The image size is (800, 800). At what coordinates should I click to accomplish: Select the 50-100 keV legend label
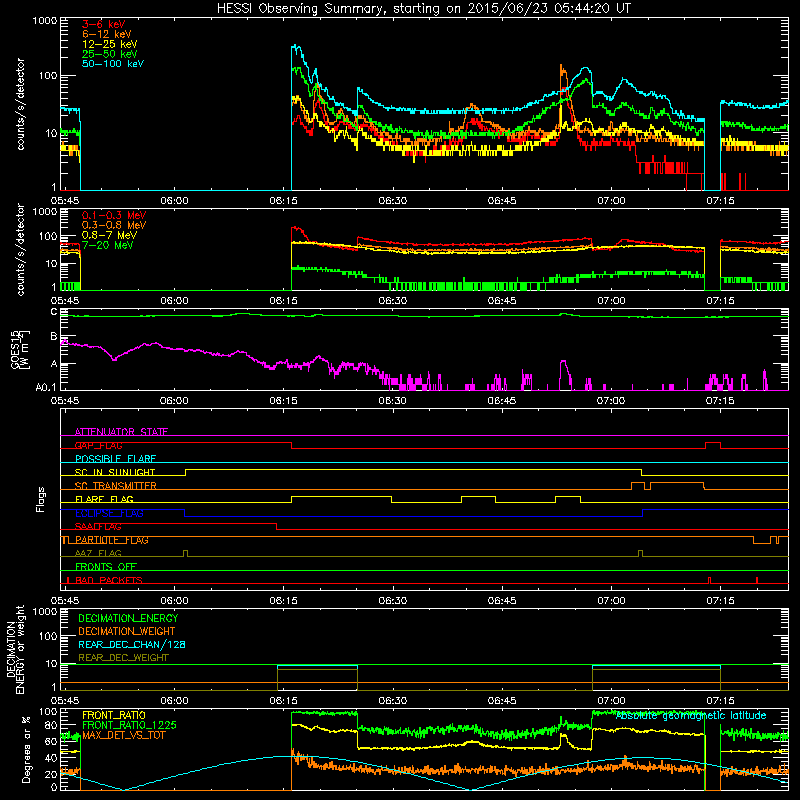click(113, 63)
